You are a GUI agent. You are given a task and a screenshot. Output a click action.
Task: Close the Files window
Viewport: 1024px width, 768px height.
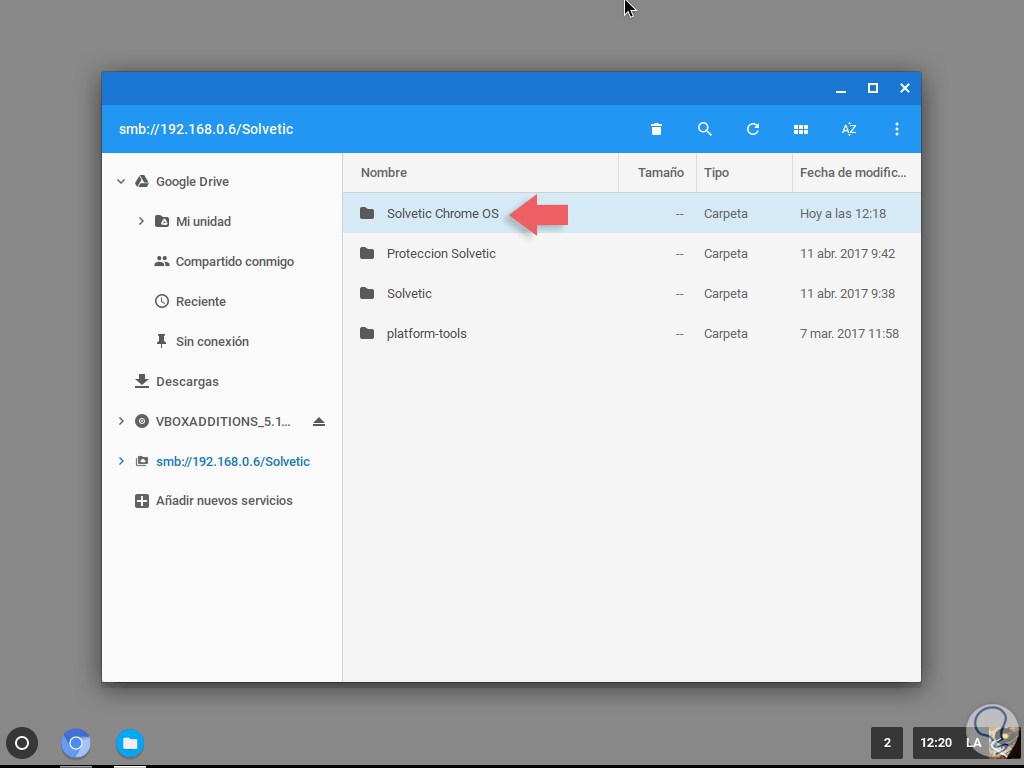click(x=904, y=88)
